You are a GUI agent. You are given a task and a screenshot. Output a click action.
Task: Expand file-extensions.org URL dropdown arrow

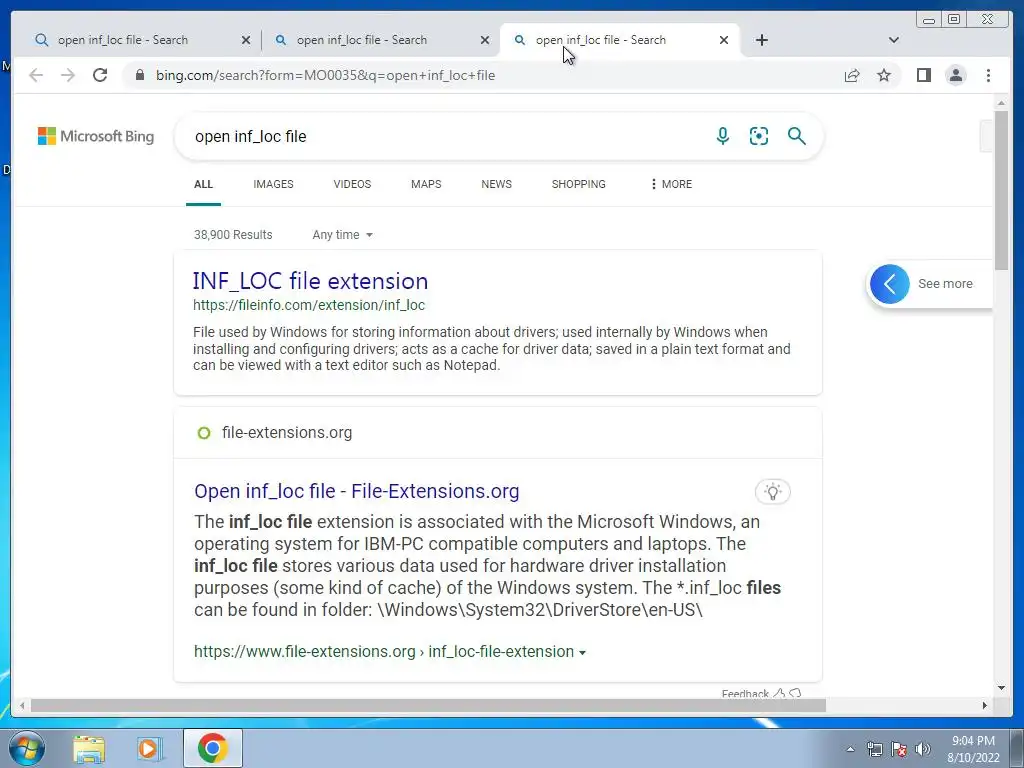[x=583, y=652]
